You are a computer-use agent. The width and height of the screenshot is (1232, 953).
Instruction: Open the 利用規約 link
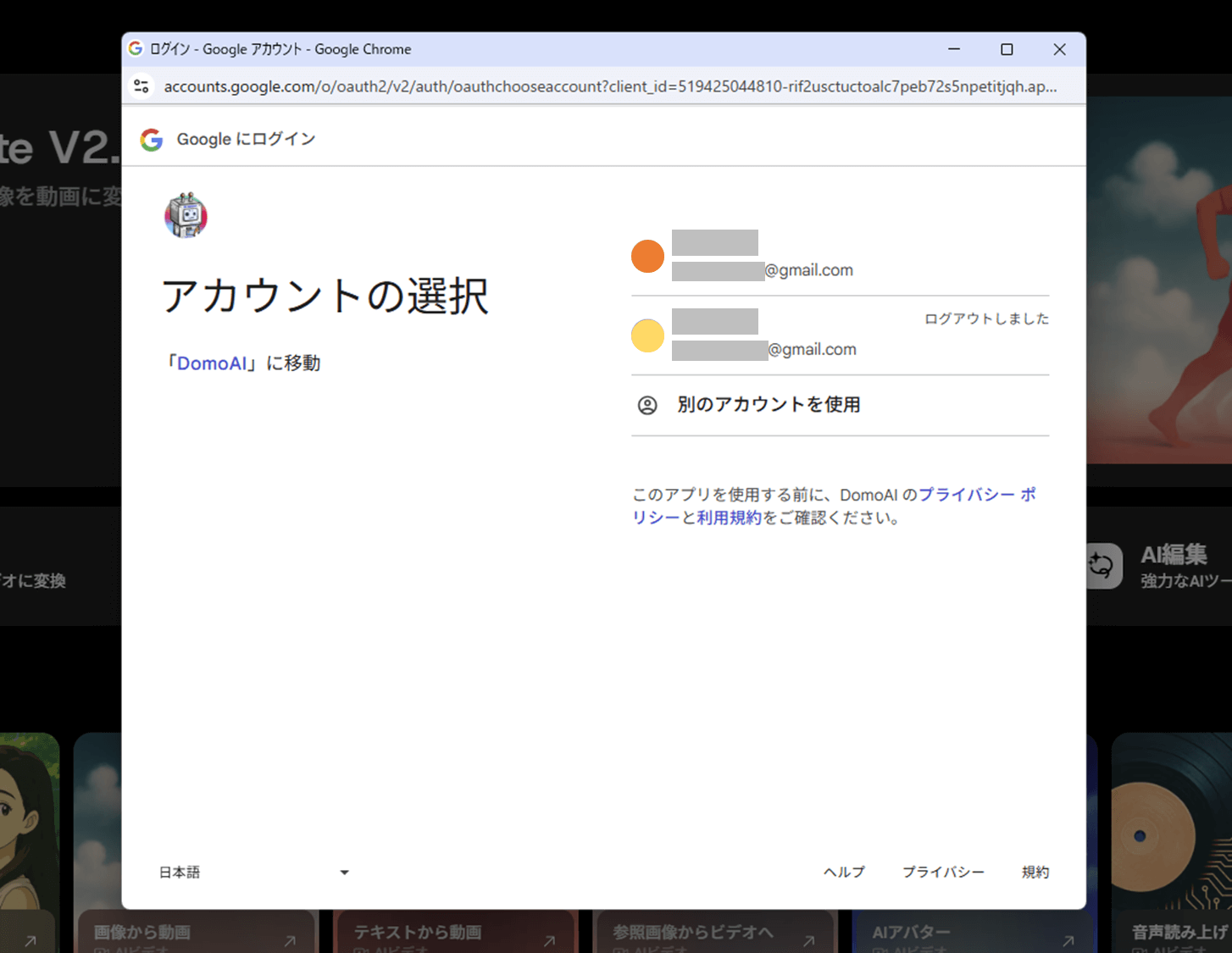tap(730, 518)
